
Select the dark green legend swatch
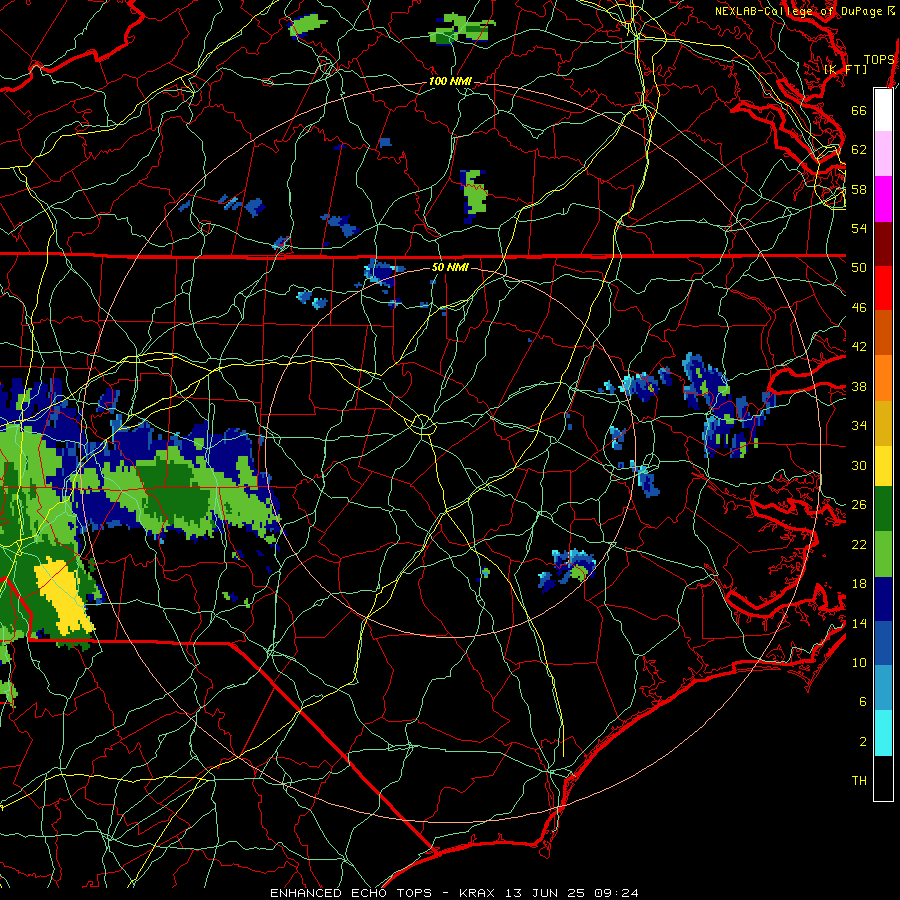pos(883,509)
